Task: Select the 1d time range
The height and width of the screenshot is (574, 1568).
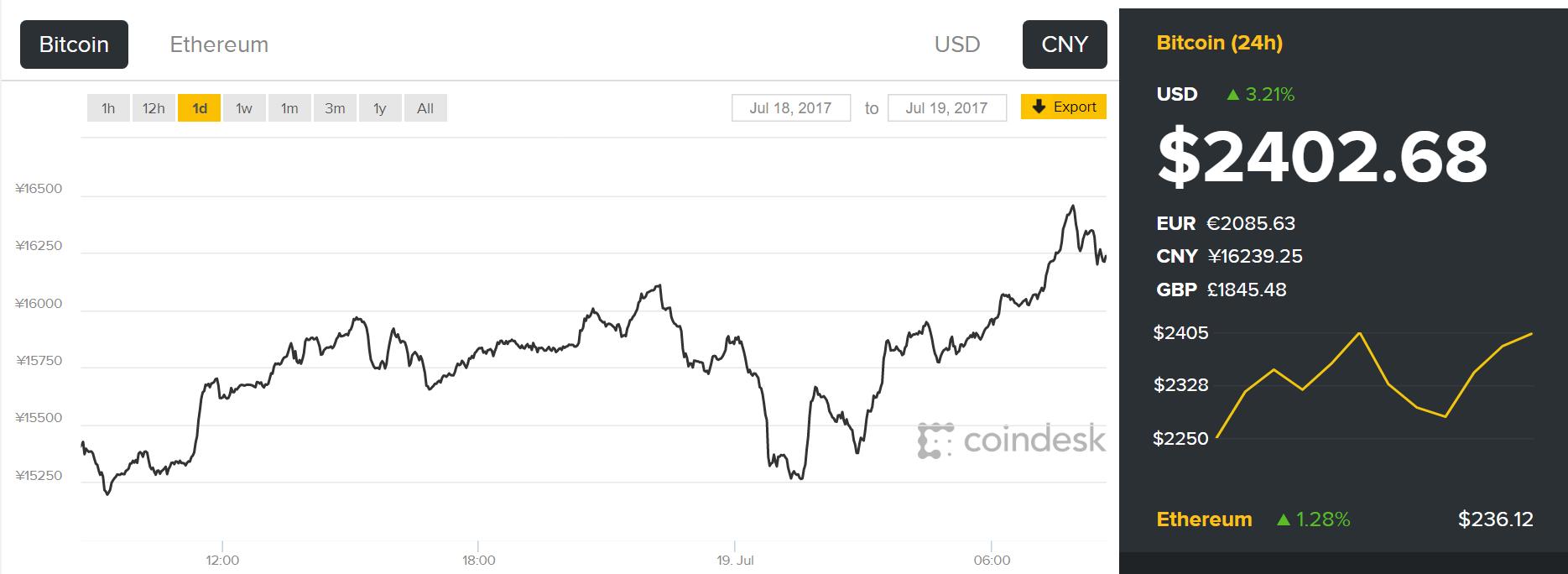Action: pyautogui.click(x=199, y=108)
